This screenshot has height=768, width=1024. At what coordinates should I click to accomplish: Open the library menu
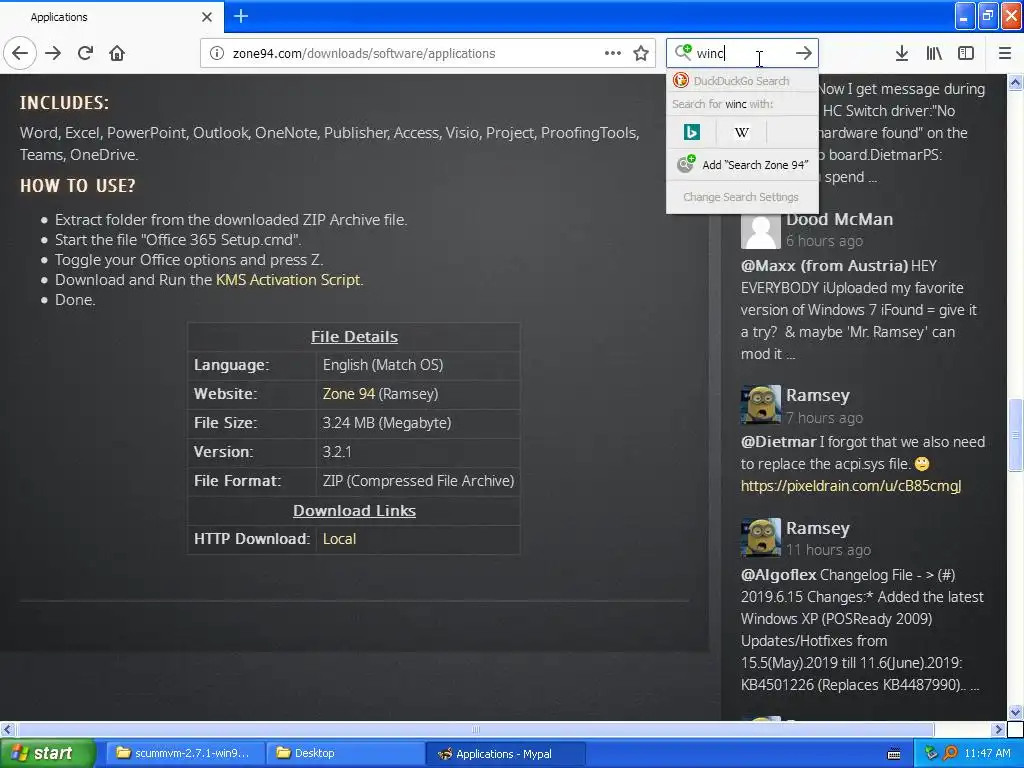pos(934,53)
